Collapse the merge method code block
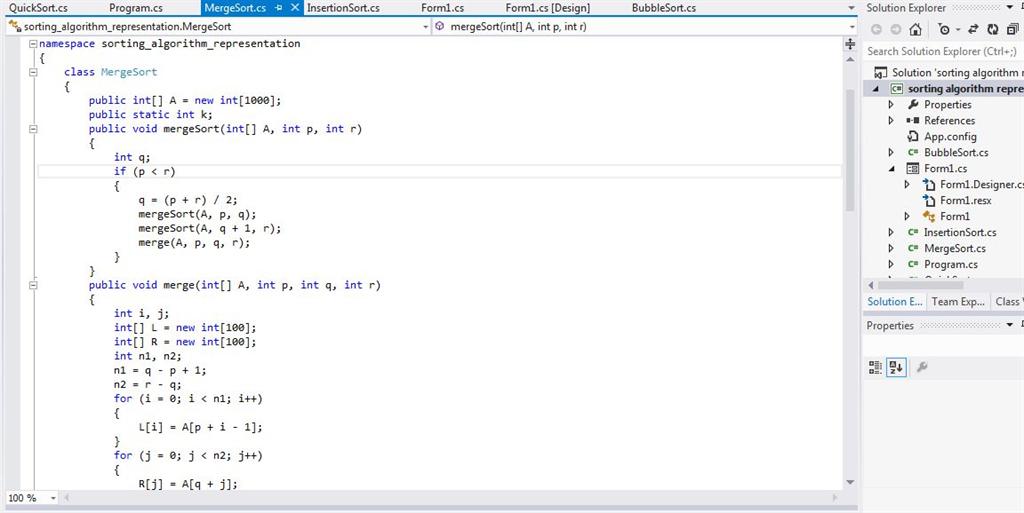Screen dimensions: 1024x513 [x=33, y=285]
